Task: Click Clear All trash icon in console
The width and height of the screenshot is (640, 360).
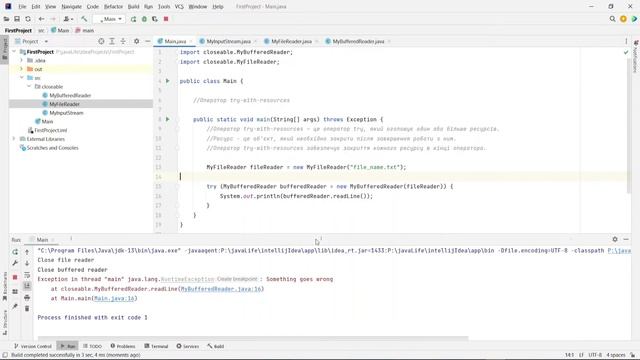Action: pyautogui.click(x=27, y=309)
